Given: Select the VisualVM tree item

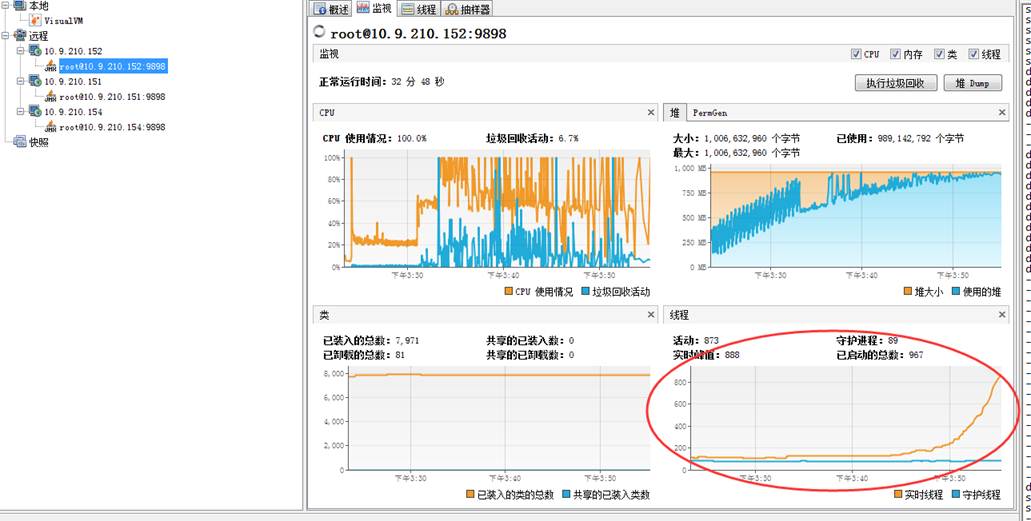Looking at the screenshot, I should coord(63,20).
